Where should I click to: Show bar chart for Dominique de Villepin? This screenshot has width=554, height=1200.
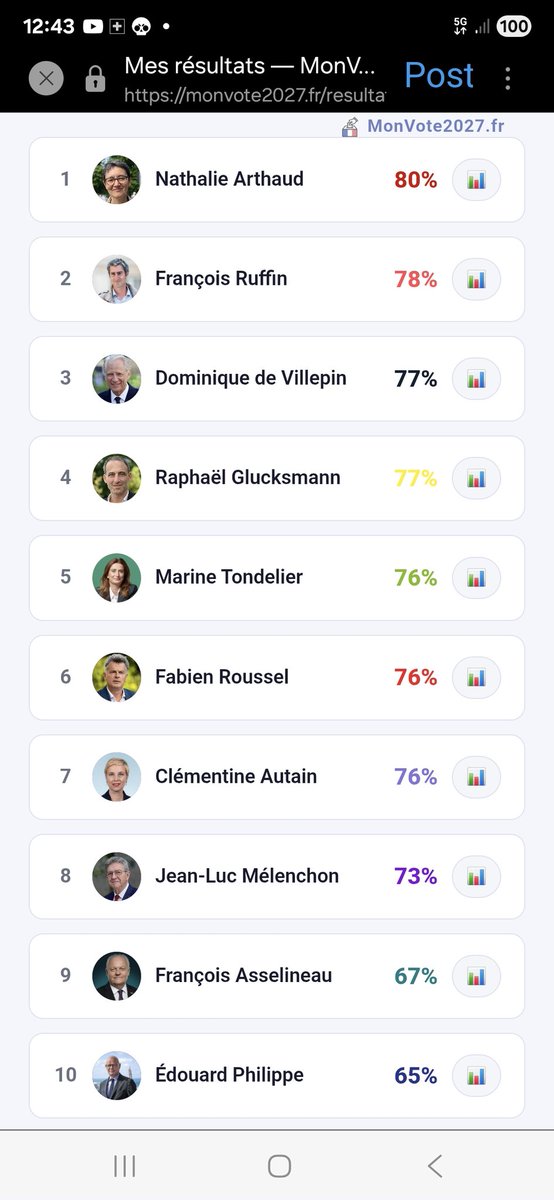click(476, 379)
